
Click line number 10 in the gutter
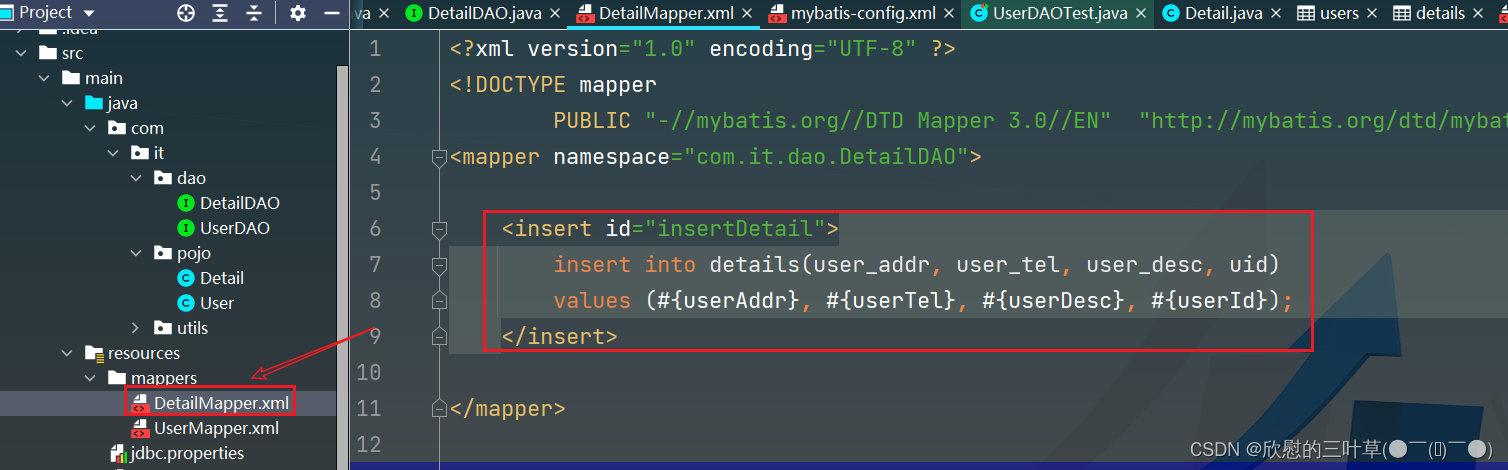coord(369,372)
